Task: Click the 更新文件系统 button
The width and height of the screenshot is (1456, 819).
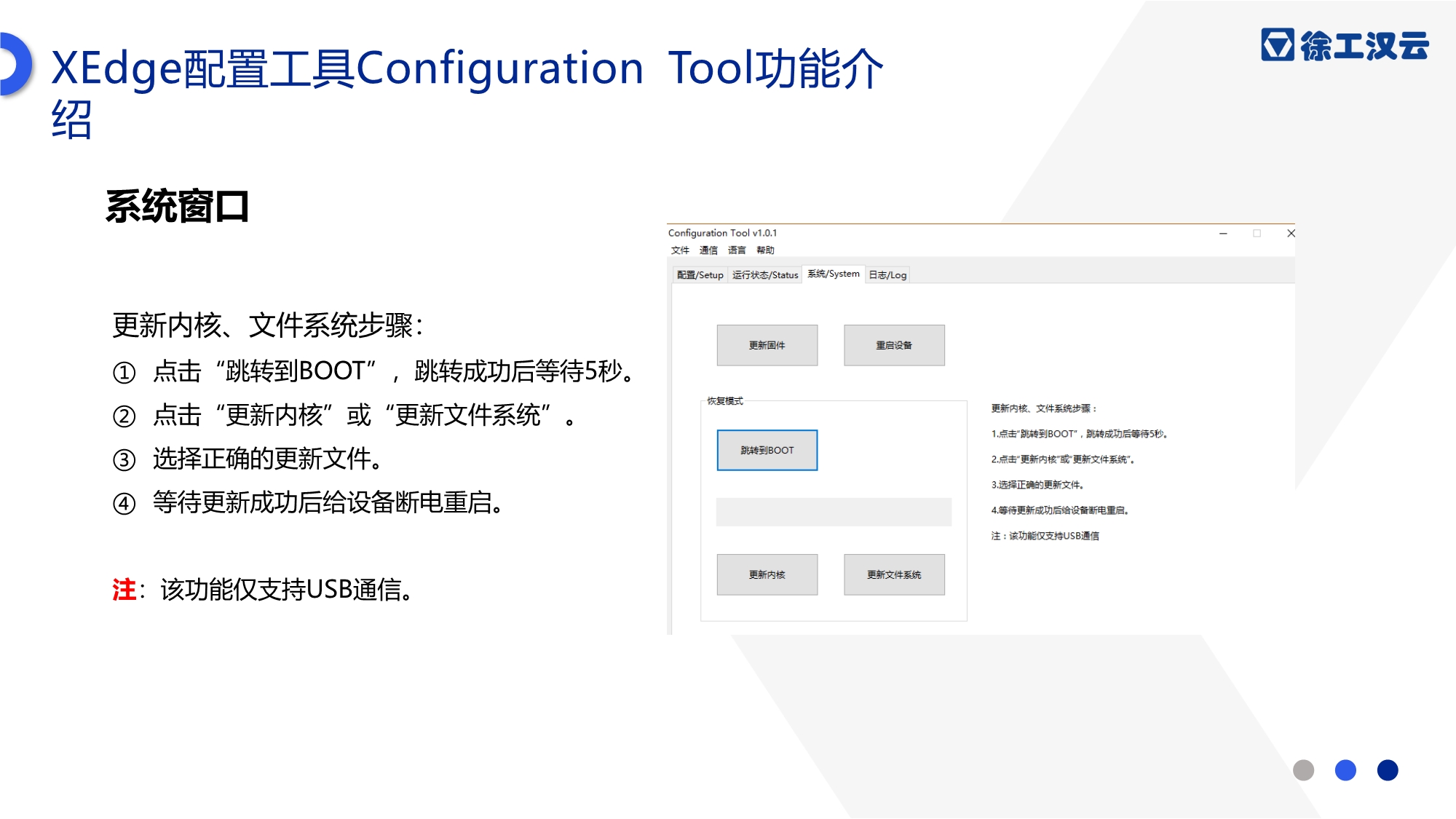Action: tap(894, 574)
